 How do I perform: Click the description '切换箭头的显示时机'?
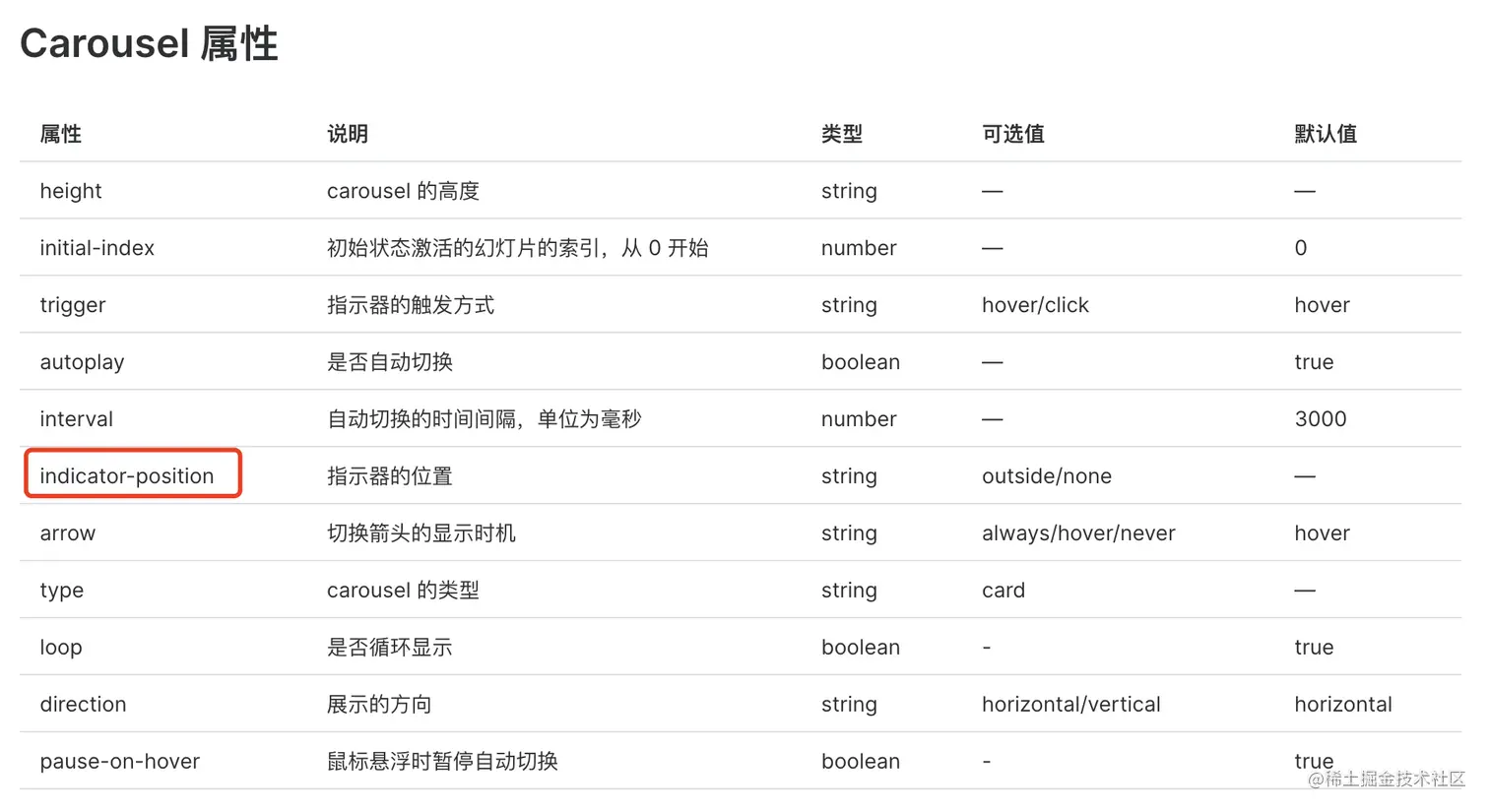pos(421,533)
